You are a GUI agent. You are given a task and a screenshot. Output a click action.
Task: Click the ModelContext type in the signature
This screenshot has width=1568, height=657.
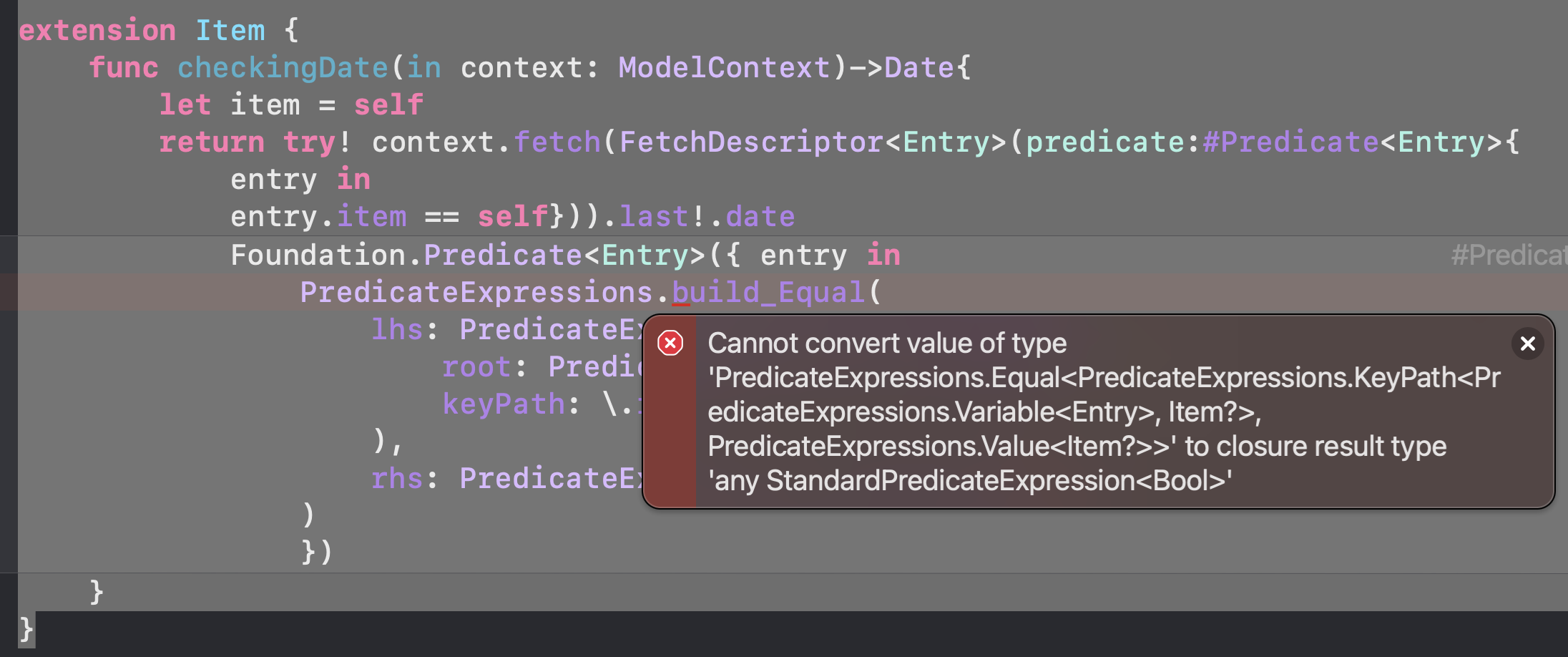pos(724,68)
